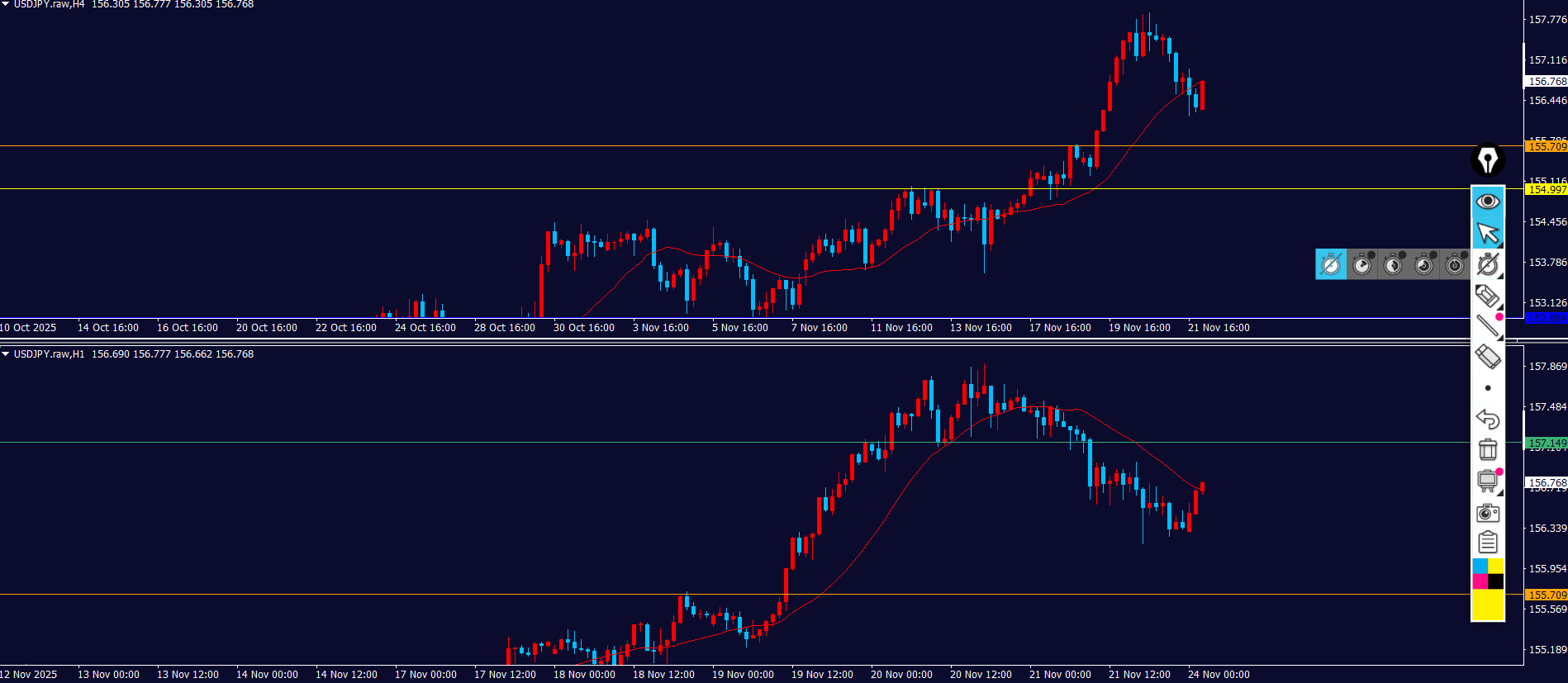Expand the USDJPY.raw,H4 chart title arrow
This screenshot has height=683, width=1568.
(x=6, y=4)
